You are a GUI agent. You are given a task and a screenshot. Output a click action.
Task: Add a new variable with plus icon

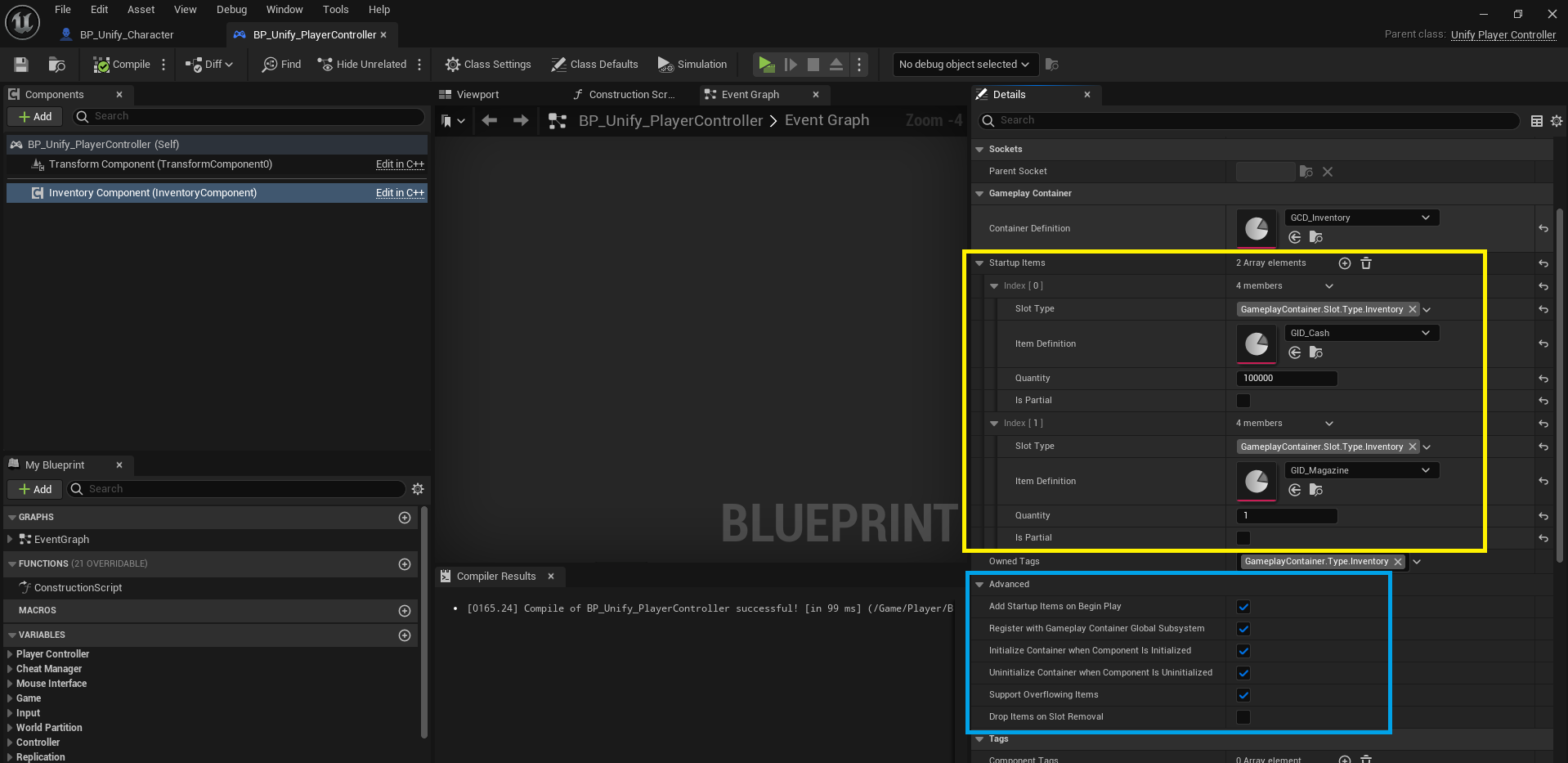pyautogui.click(x=404, y=635)
